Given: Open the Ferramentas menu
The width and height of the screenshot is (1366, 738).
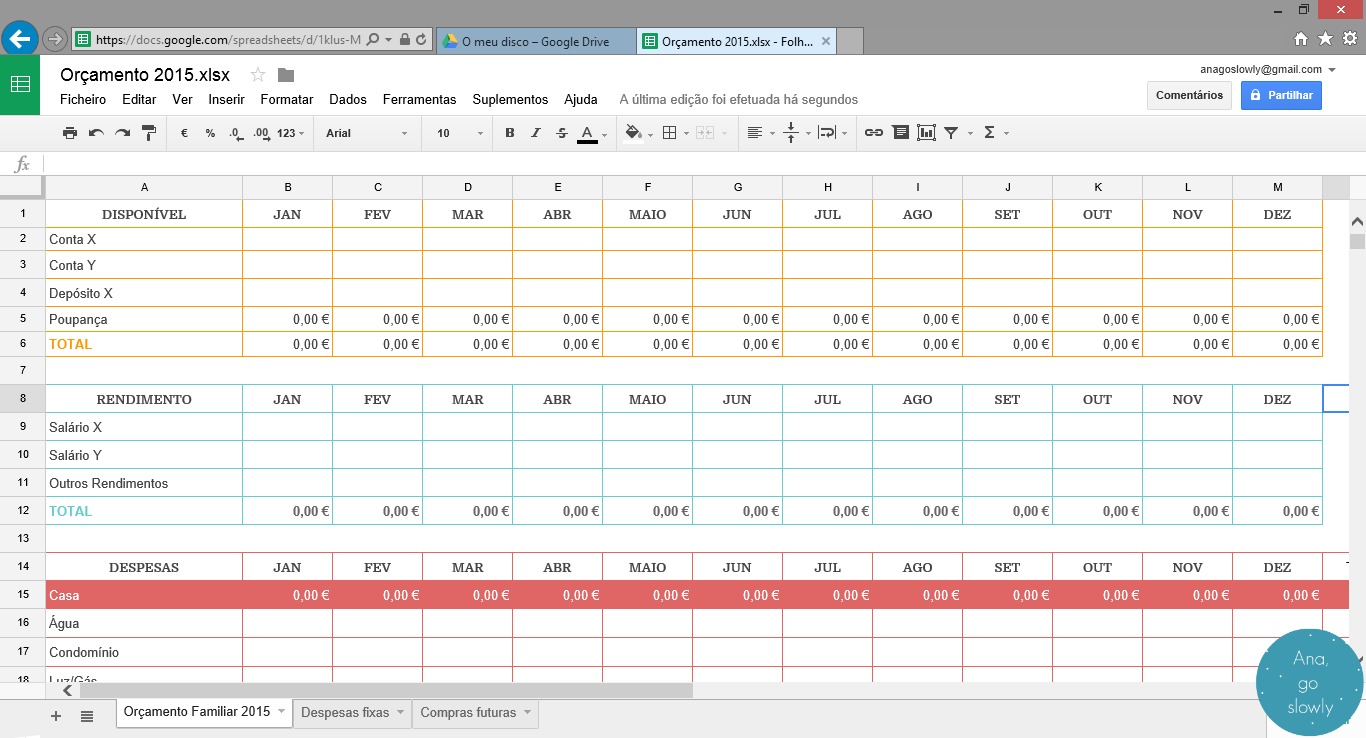Looking at the screenshot, I should 419,100.
